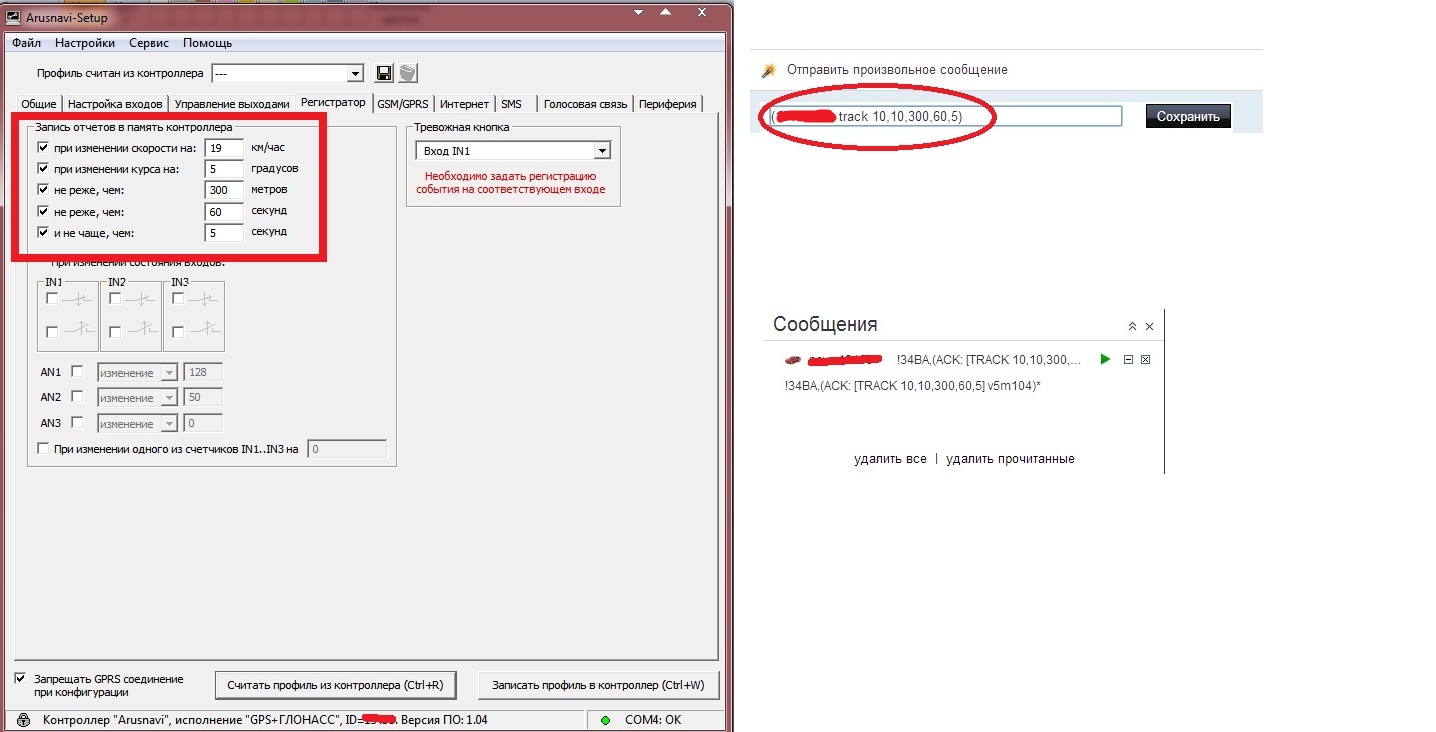Toggle 'Запрещать GPRS соединение' checkbox
The height and width of the screenshot is (732, 1436).
(20, 678)
